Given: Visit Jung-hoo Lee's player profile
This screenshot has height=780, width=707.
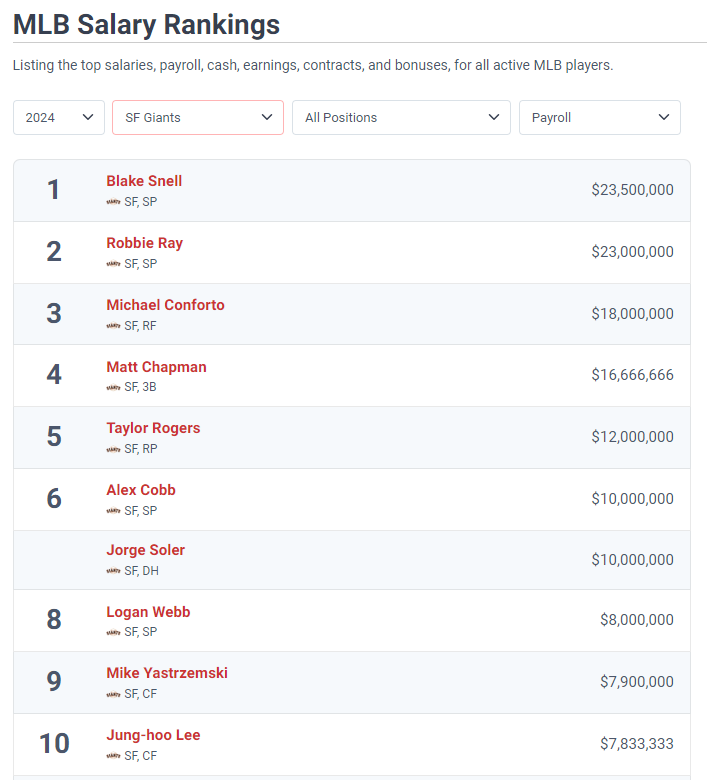Looking at the screenshot, I should tap(153, 735).
